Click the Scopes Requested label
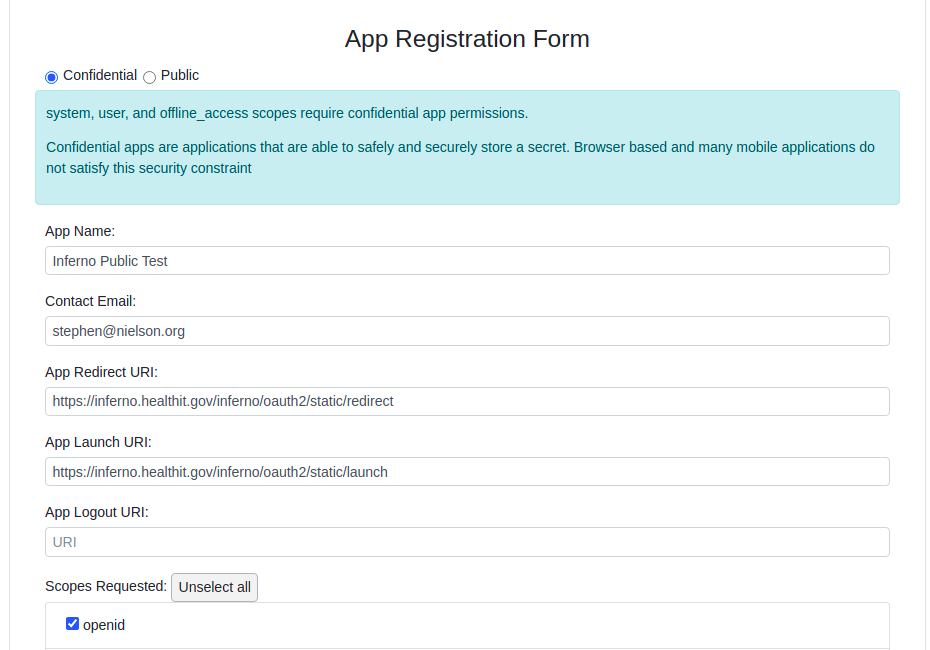930x650 pixels. pyautogui.click(x=106, y=586)
